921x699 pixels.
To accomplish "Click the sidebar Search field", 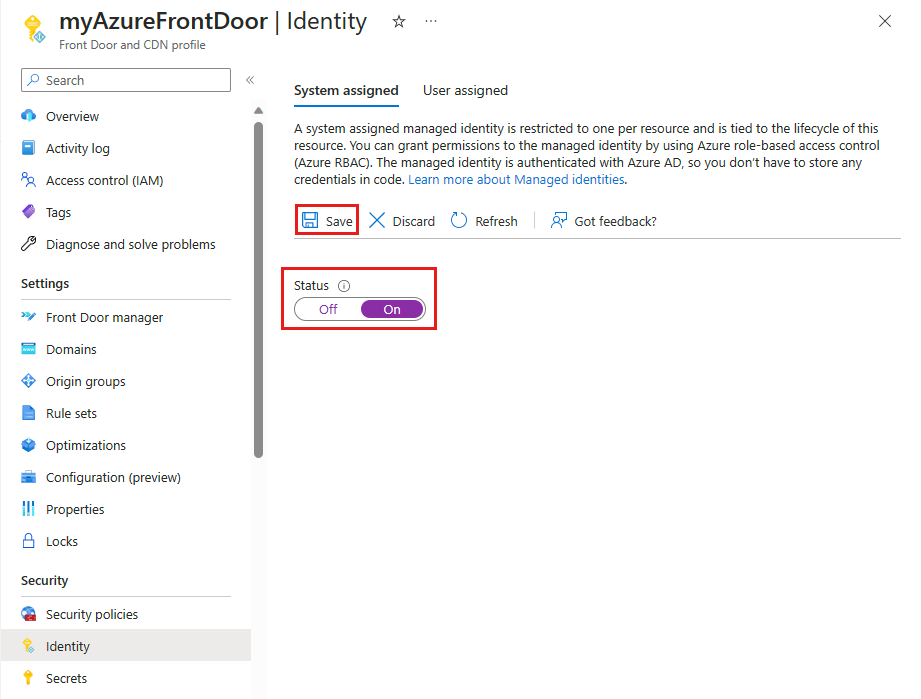I will tap(125, 80).
